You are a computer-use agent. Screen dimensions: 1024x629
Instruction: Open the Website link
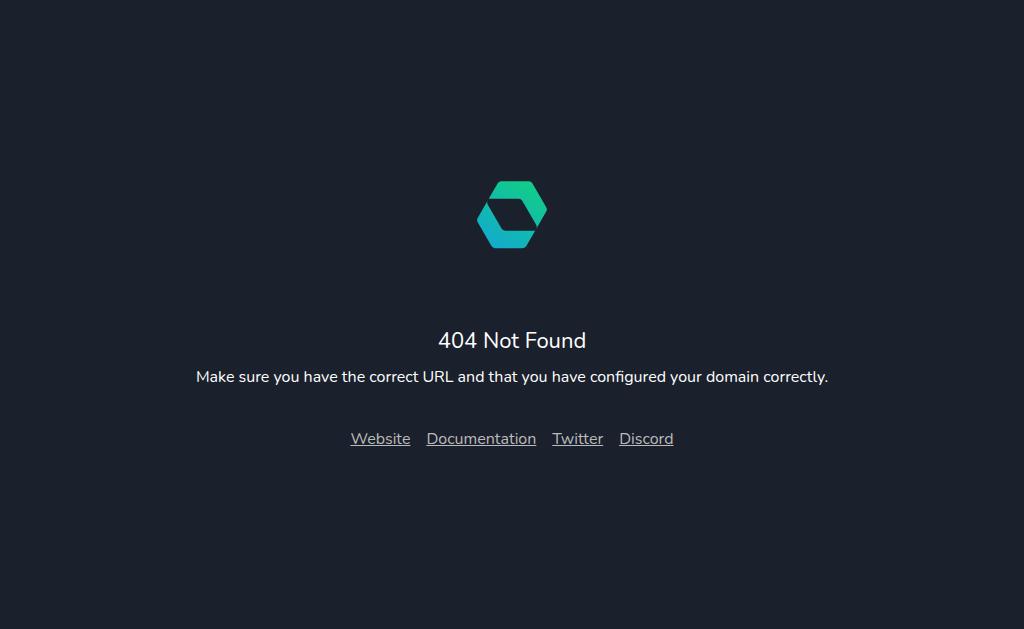click(381, 439)
